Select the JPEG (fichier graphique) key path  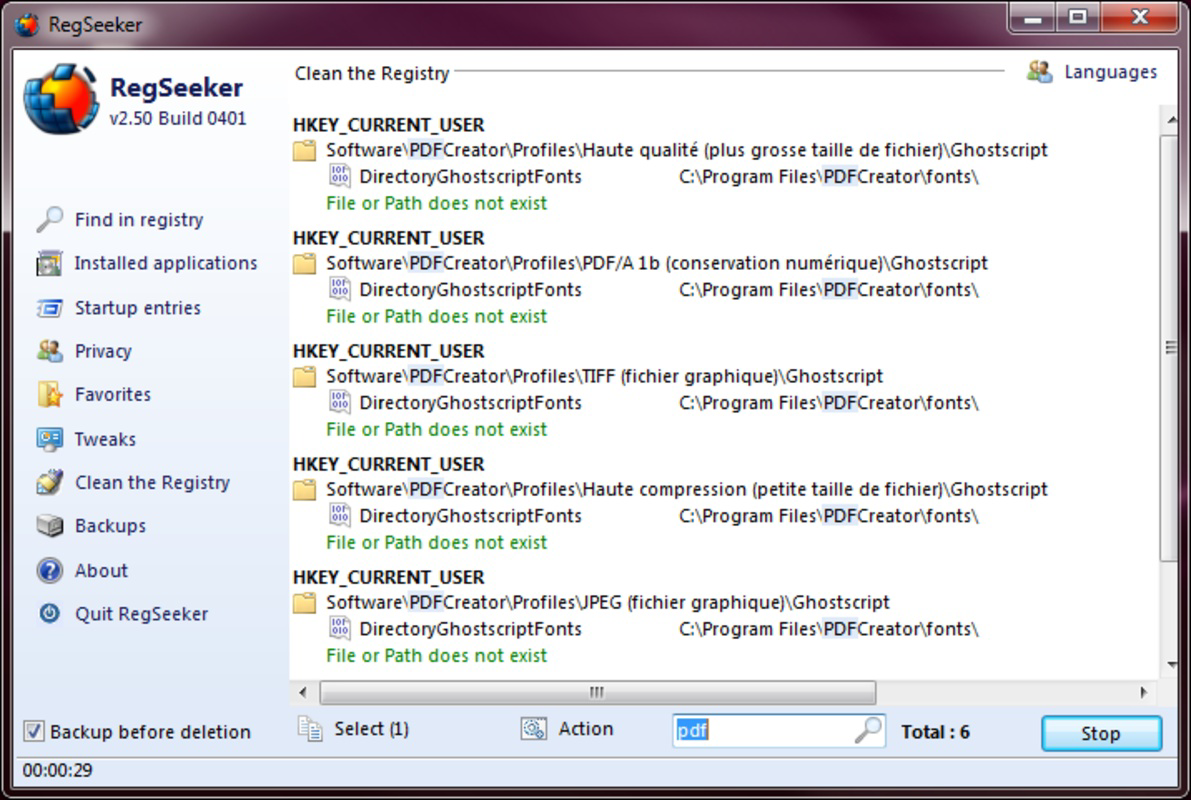pyautogui.click(x=608, y=603)
